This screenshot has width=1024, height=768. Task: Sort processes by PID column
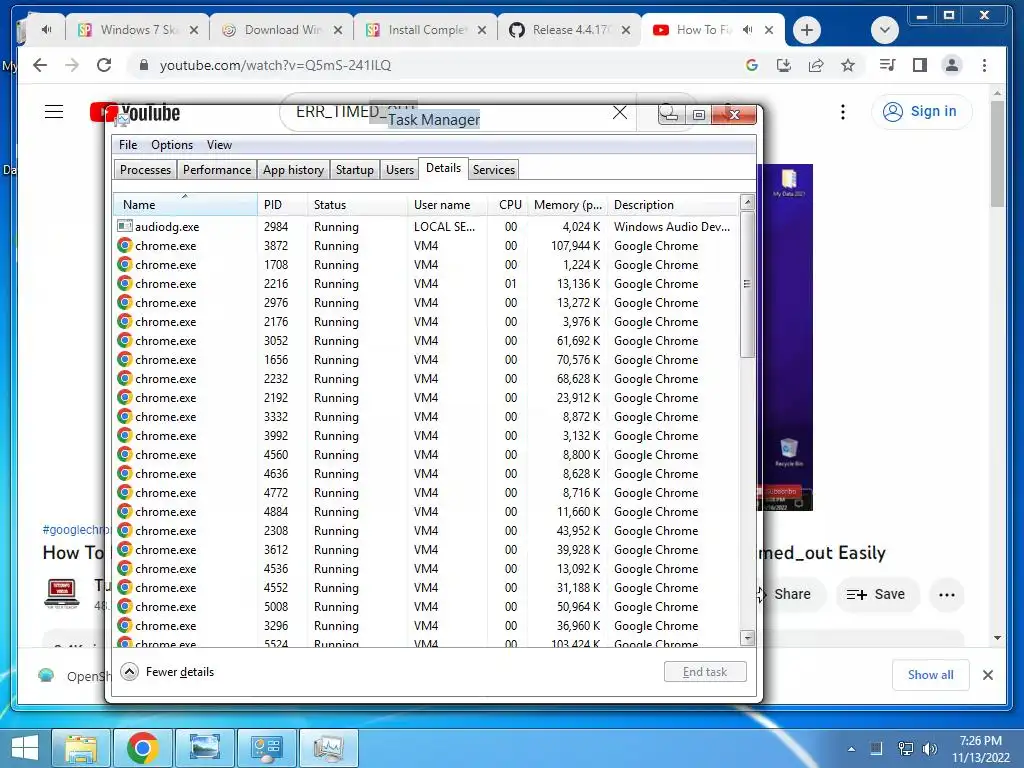(x=282, y=204)
